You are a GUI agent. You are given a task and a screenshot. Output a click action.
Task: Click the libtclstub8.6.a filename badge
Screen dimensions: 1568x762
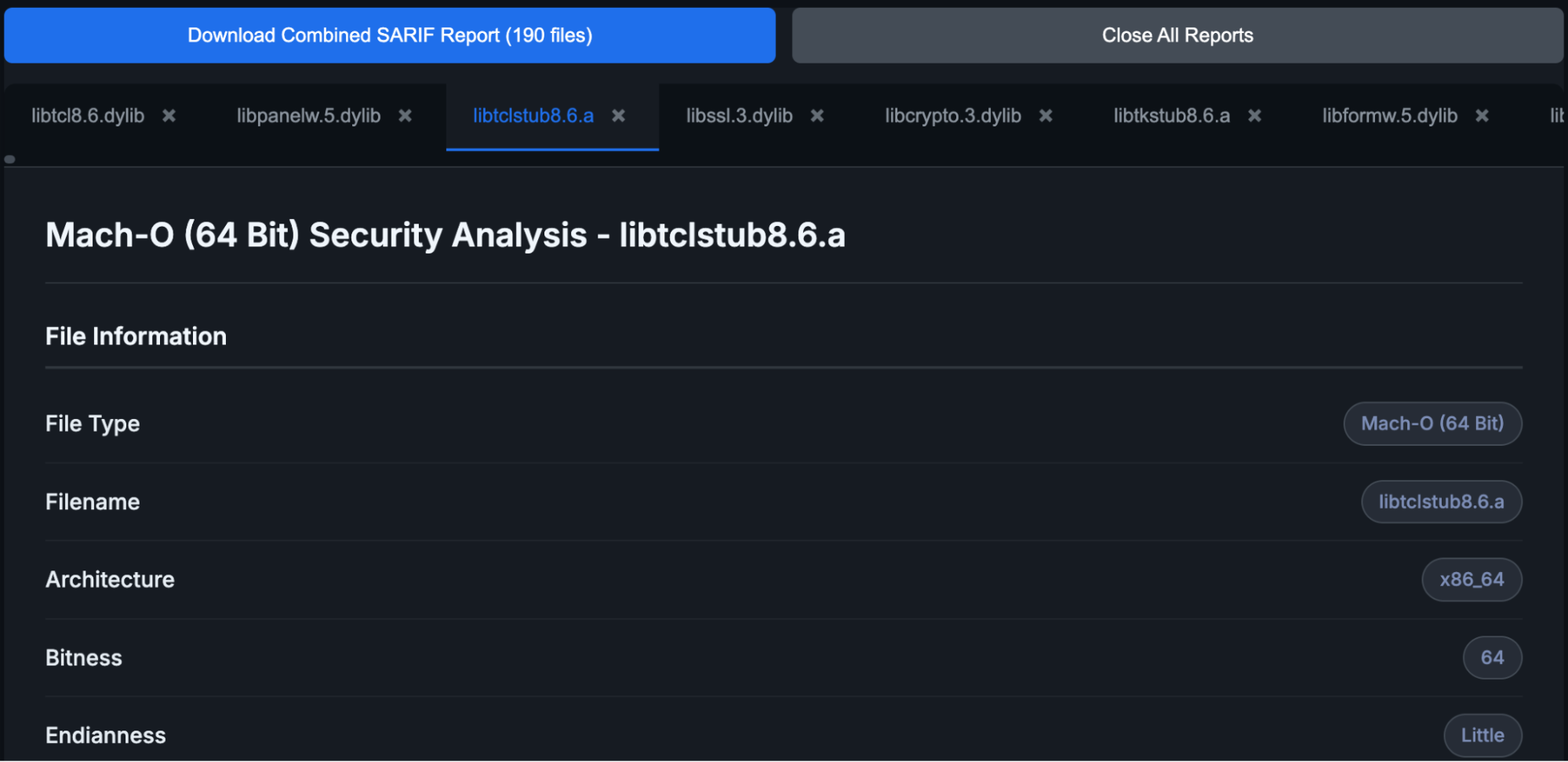pyautogui.click(x=1441, y=501)
